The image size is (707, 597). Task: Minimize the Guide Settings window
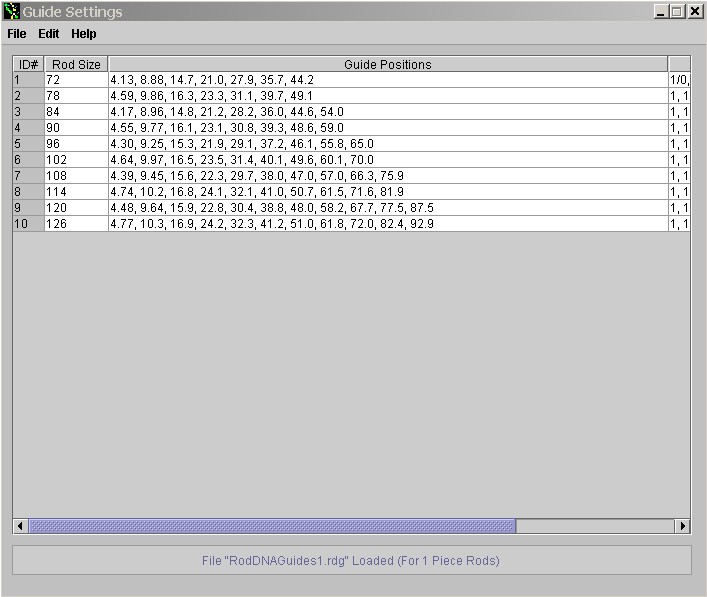pos(661,12)
